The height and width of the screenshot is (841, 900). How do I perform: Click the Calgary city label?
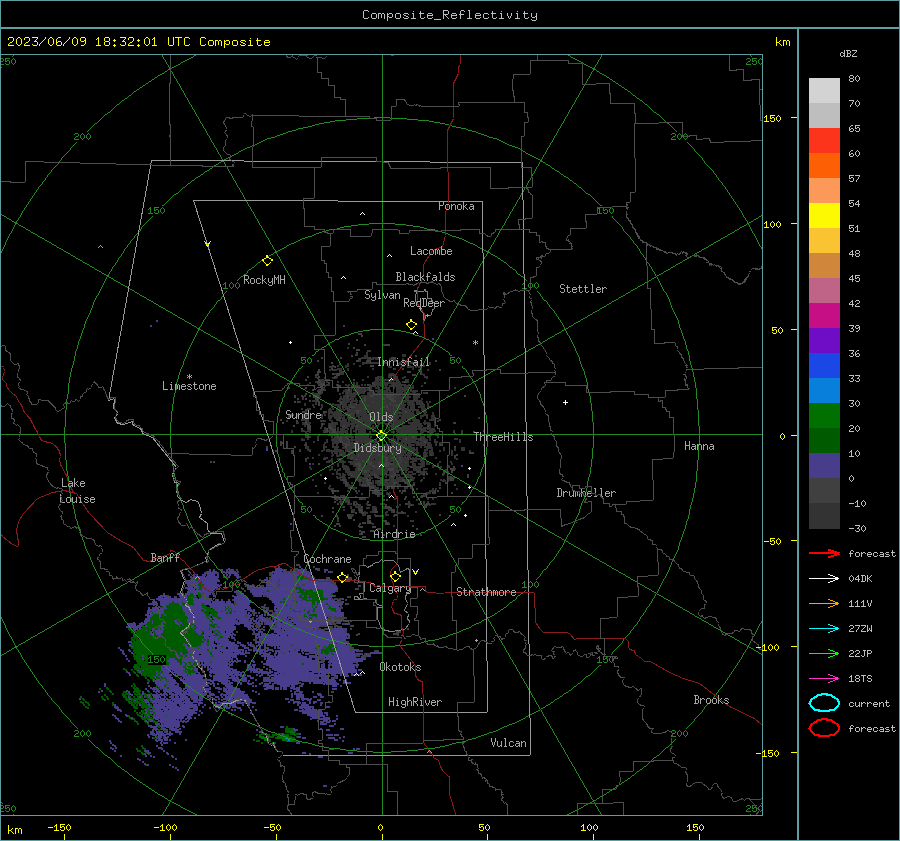click(x=390, y=588)
